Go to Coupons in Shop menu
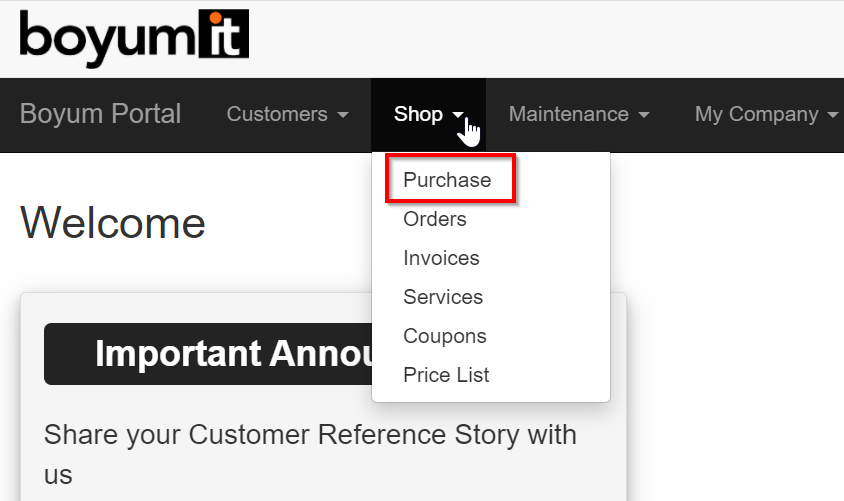The height and width of the screenshot is (501, 844). (x=445, y=336)
